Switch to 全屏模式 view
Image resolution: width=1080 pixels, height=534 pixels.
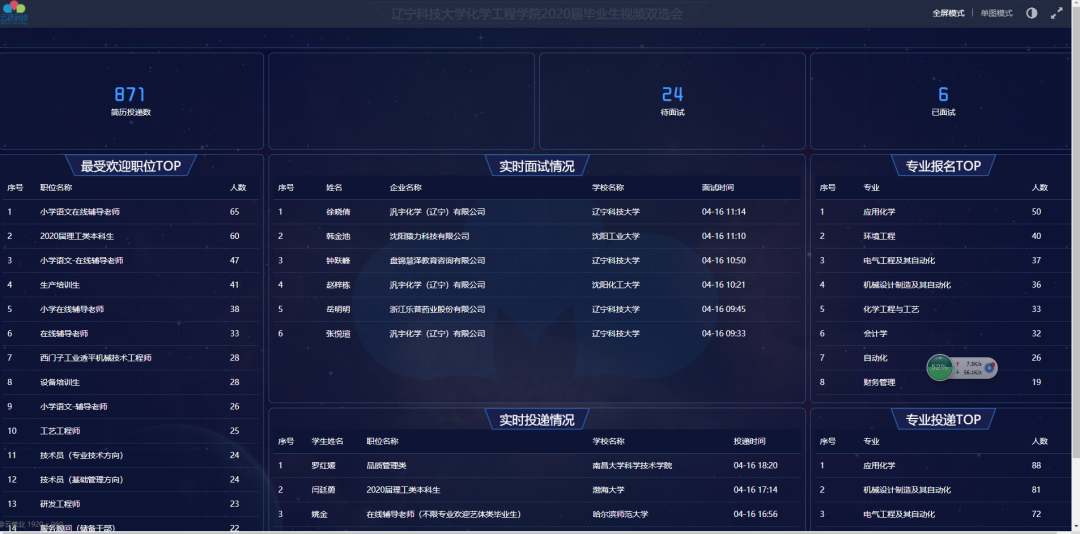point(948,13)
